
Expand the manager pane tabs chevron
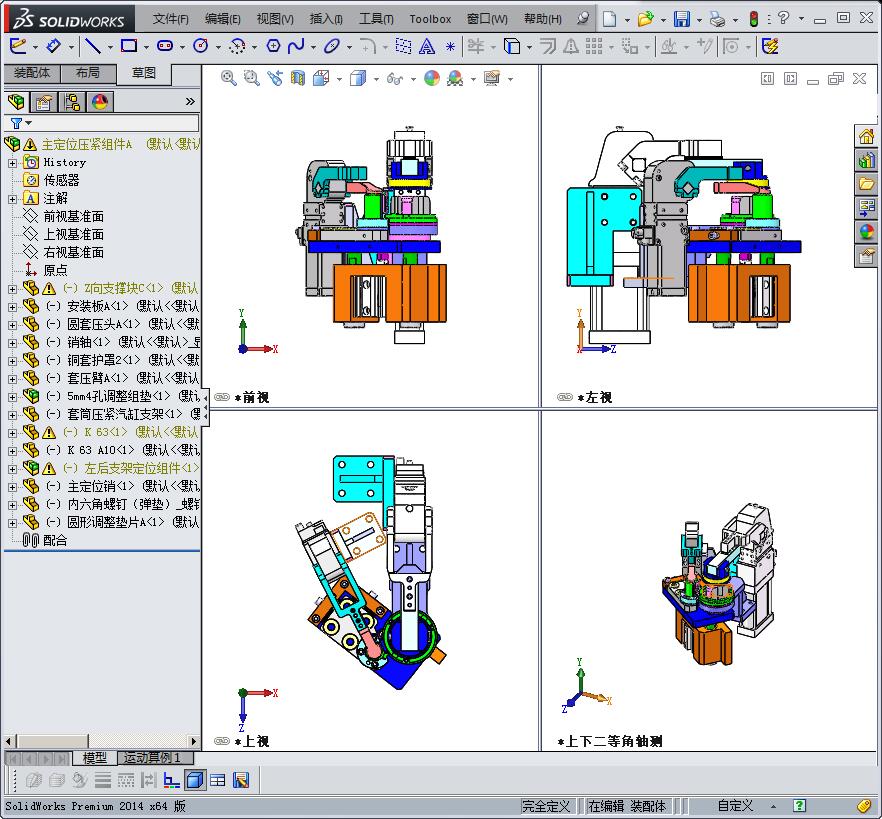point(190,101)
